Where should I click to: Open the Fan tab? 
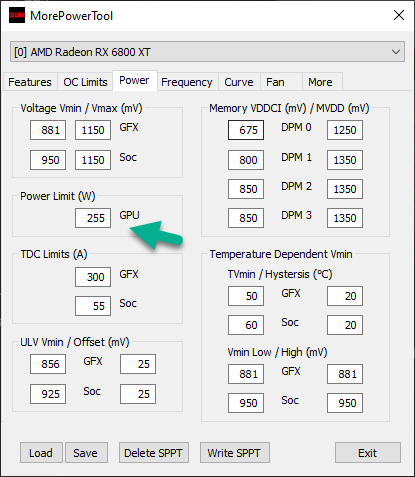click(275, 82)
